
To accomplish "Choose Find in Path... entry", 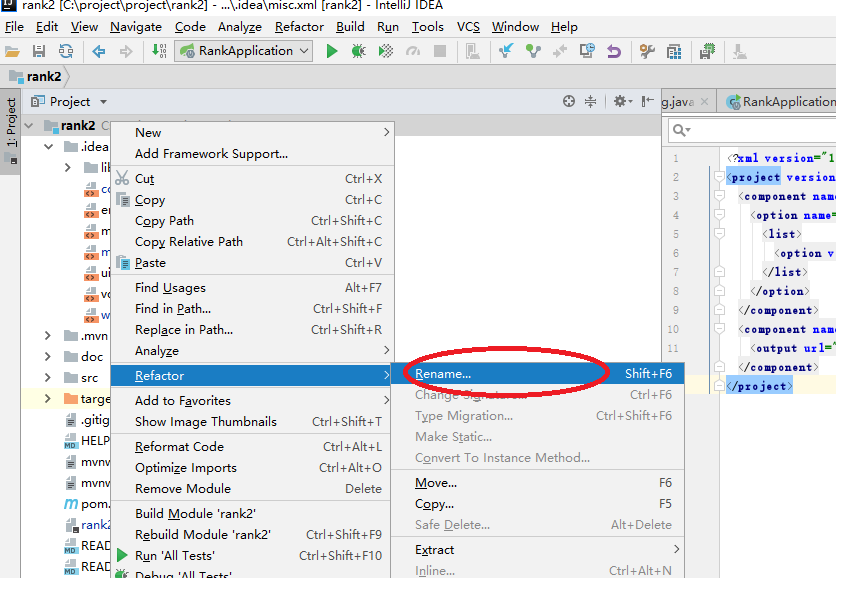I will (252, 309).
